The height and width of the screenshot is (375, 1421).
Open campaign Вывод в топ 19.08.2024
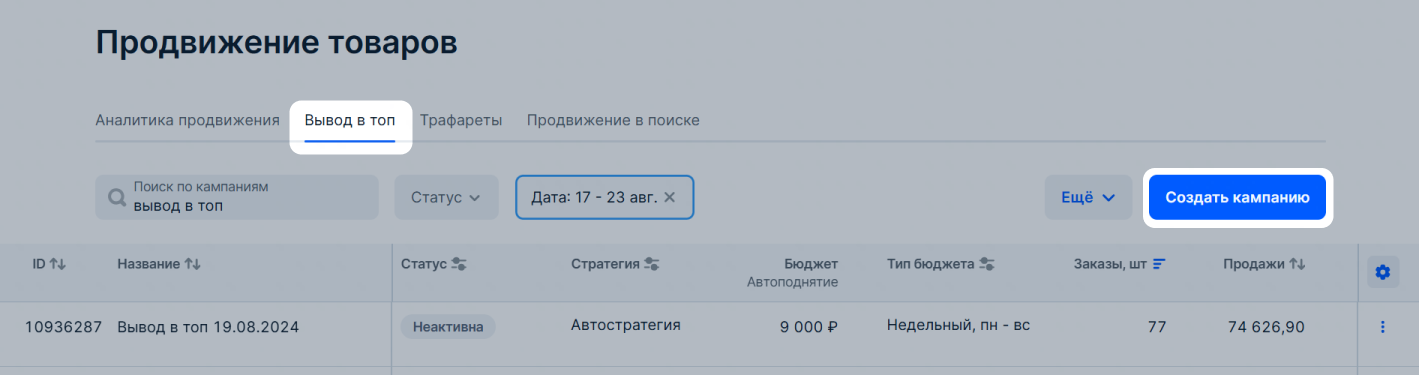208,326
